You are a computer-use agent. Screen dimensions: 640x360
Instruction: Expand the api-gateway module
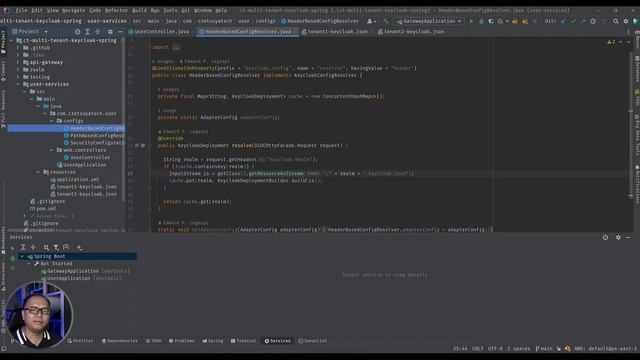18,62
